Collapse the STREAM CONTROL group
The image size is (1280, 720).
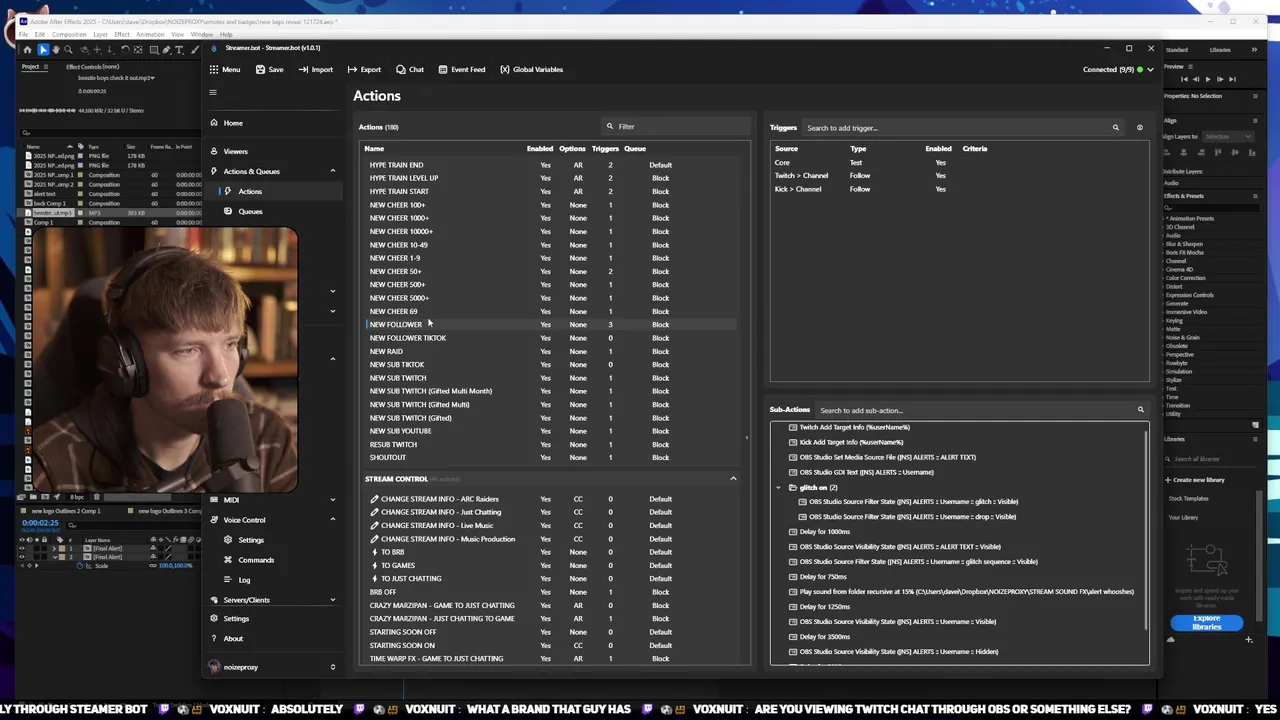tap(733, 479)
